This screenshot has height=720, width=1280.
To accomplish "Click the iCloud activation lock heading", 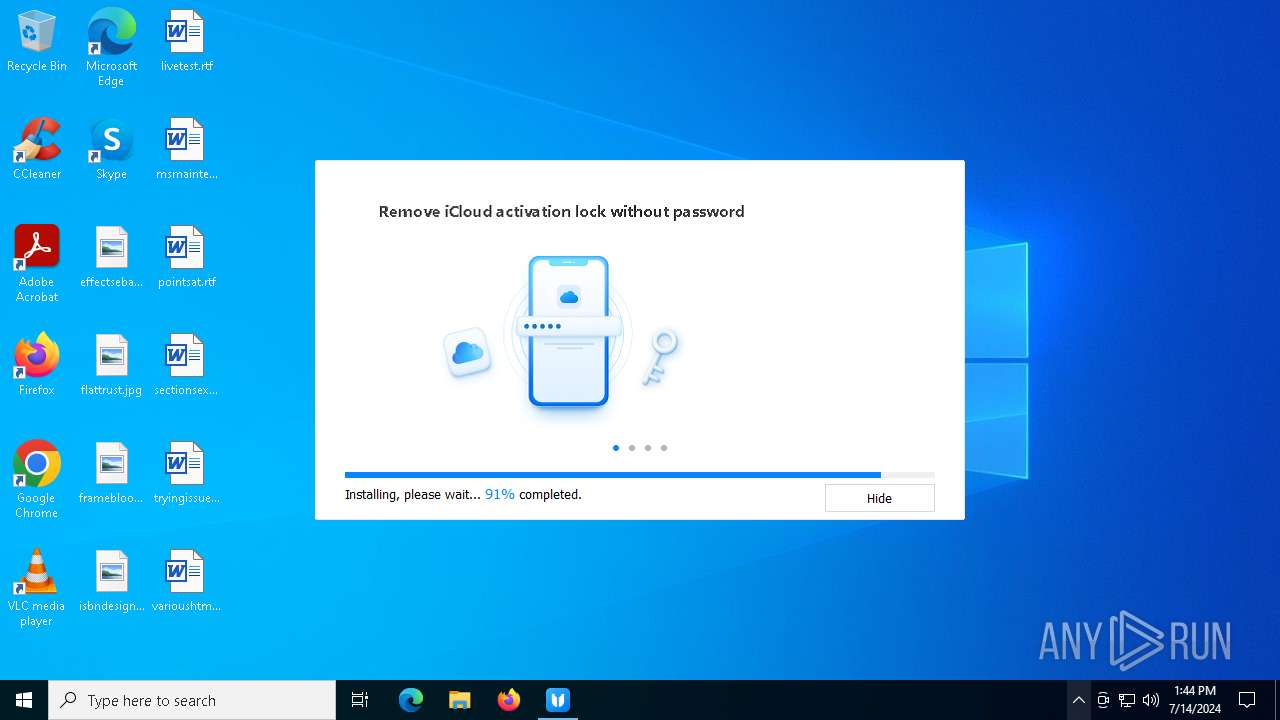I will [561, 211].
